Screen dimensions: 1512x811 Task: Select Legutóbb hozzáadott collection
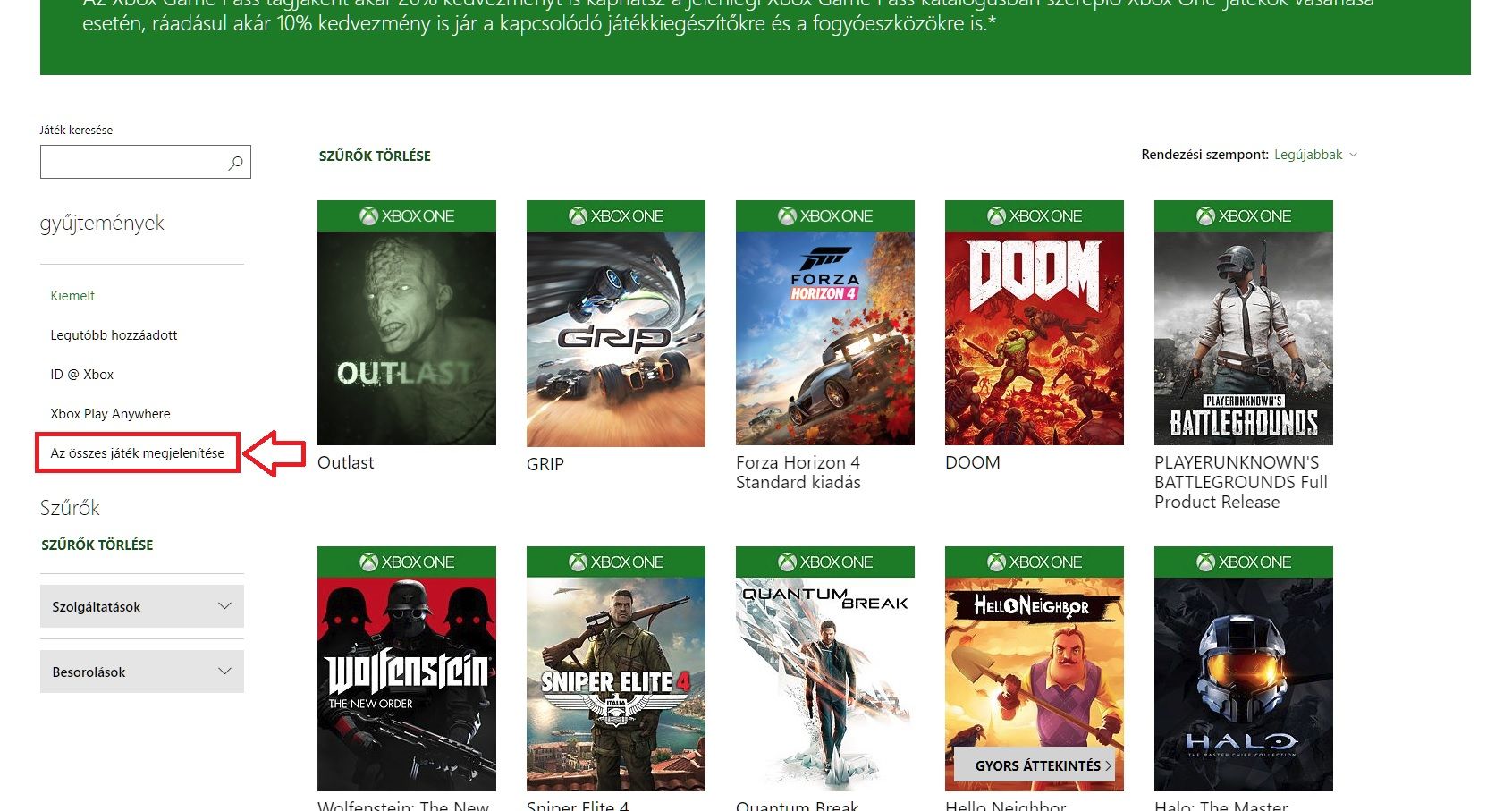(x=114, y=335)
